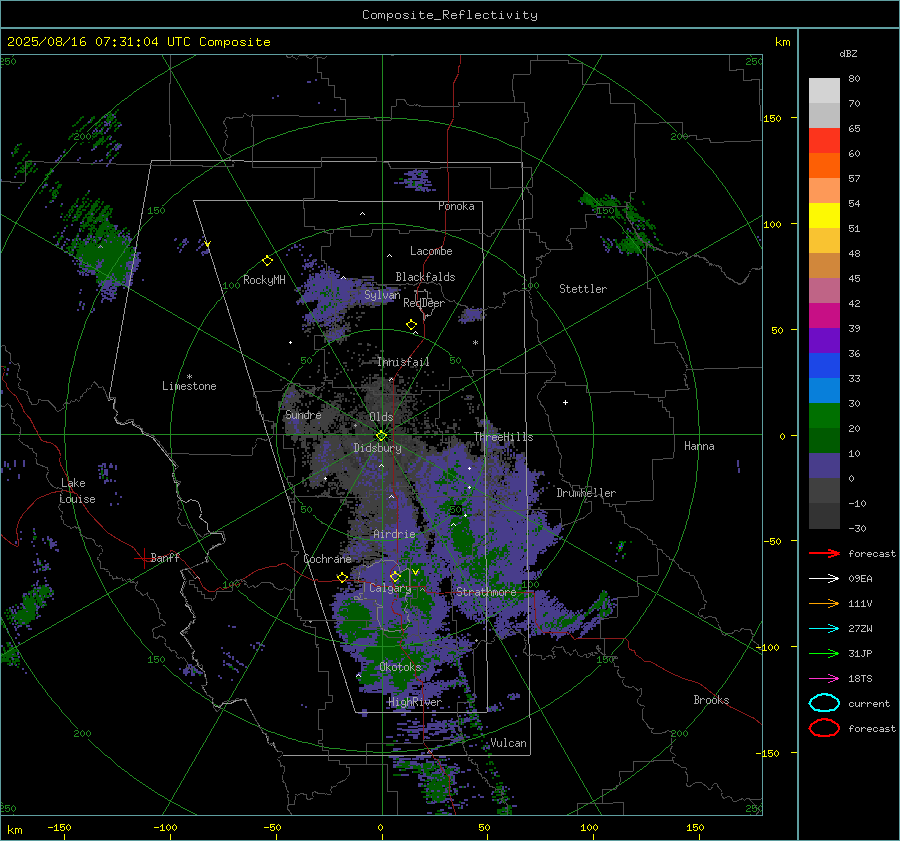The width and height of the screenshot is (900, 841).
Task: Select the yellow 51-54 dBZ swatch
Action: [824, 215]
